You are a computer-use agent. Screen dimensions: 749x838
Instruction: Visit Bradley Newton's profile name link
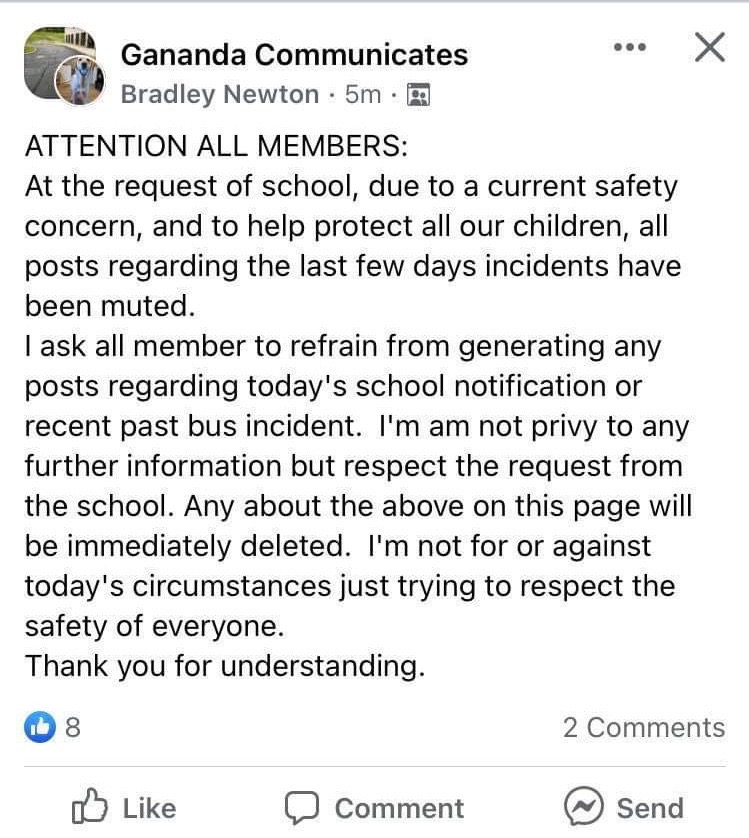pyautogui.click(x=220, y=95)
